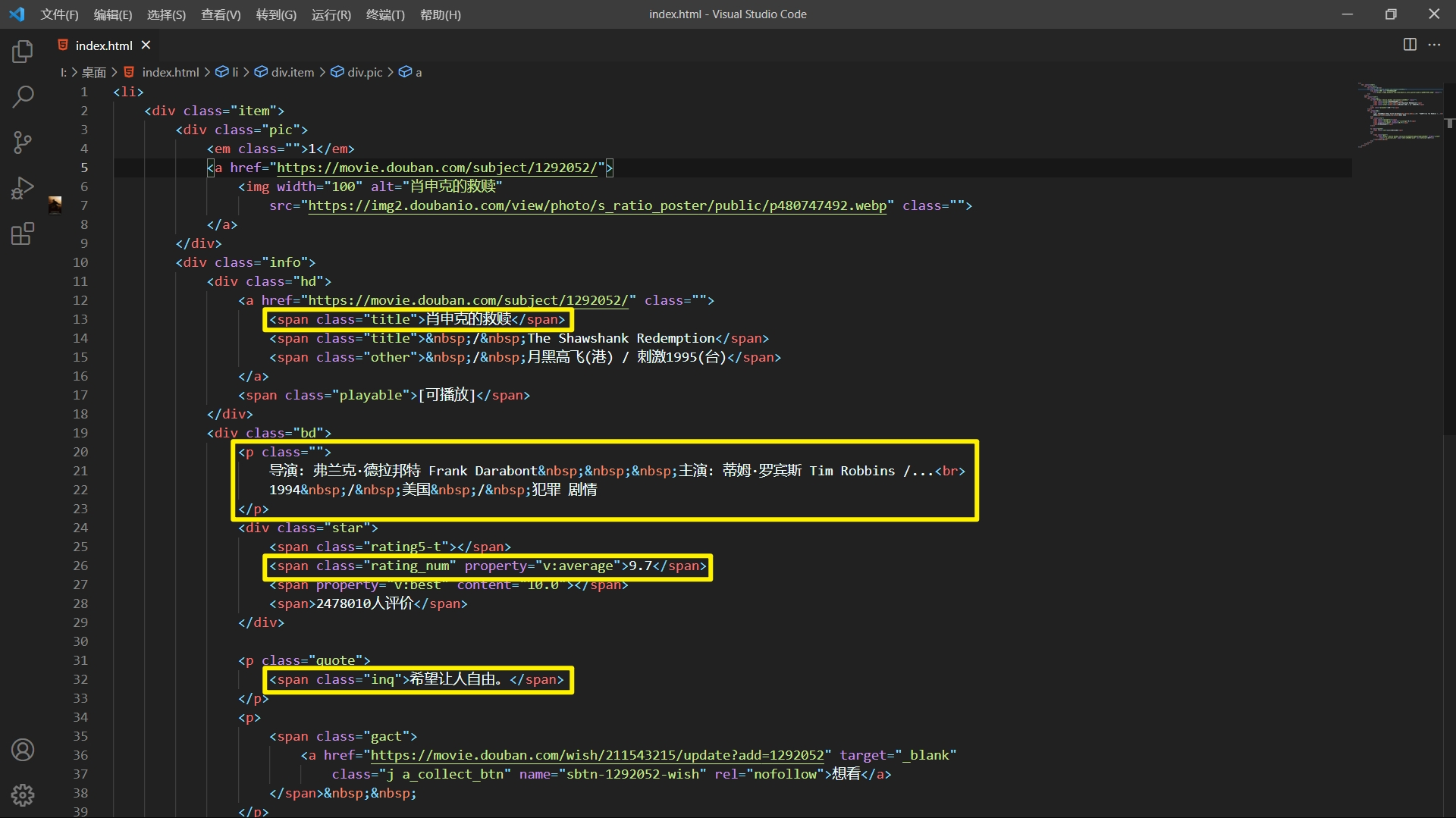Open the 文件(F) menu

[59, 14]
